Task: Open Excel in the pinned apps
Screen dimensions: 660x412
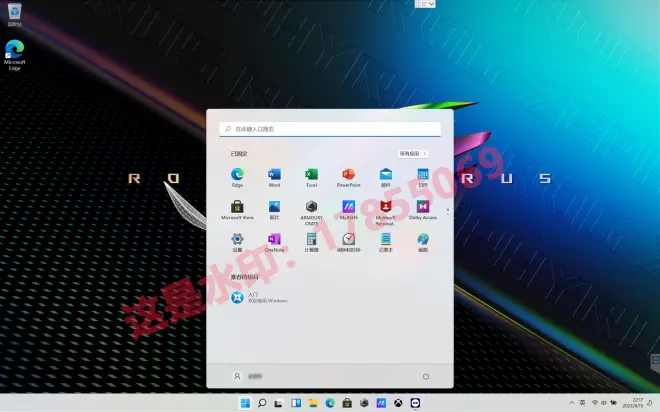Action: click(311, 176)
